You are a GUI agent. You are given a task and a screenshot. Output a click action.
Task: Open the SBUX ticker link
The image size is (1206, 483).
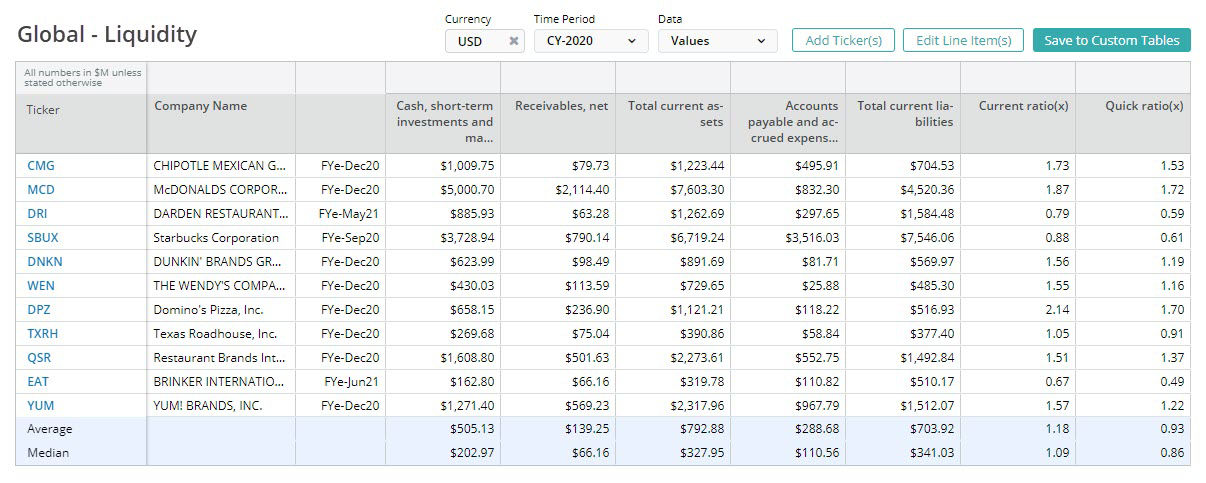coord(41,237)
